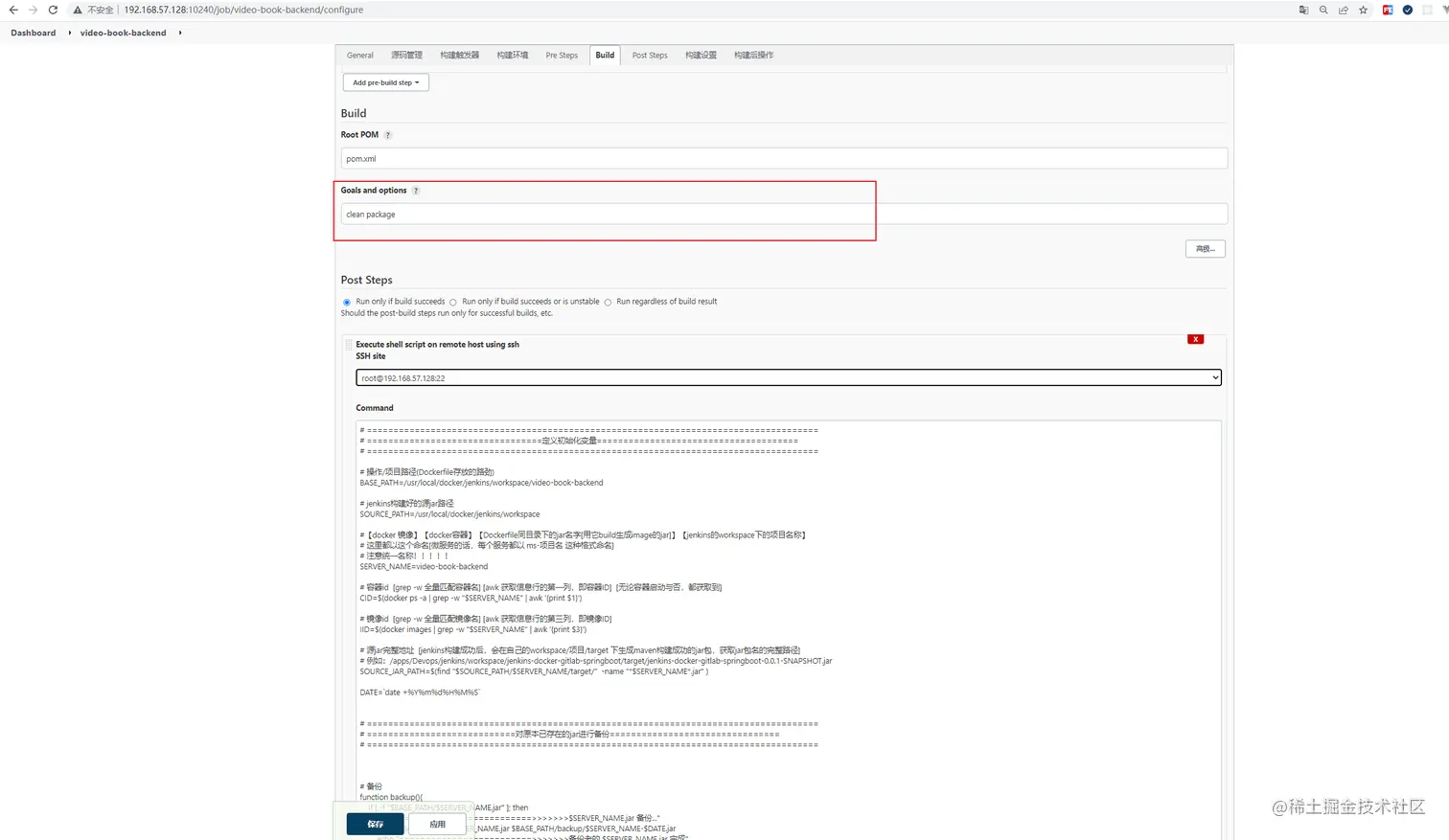Click the not-secure warning icon in address bar
1449x840 pixels.
(x=78, y=10)
